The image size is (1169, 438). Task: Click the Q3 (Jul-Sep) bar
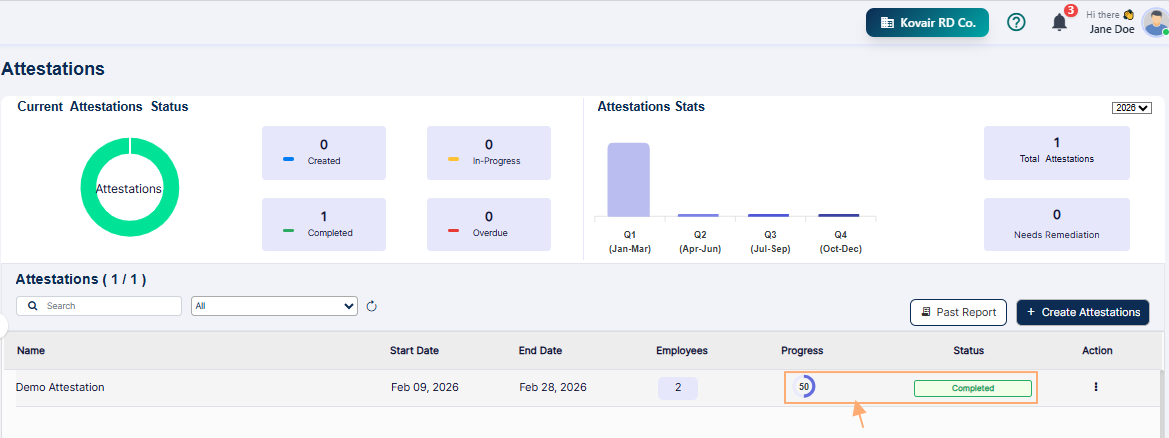(x=769, y=215)
